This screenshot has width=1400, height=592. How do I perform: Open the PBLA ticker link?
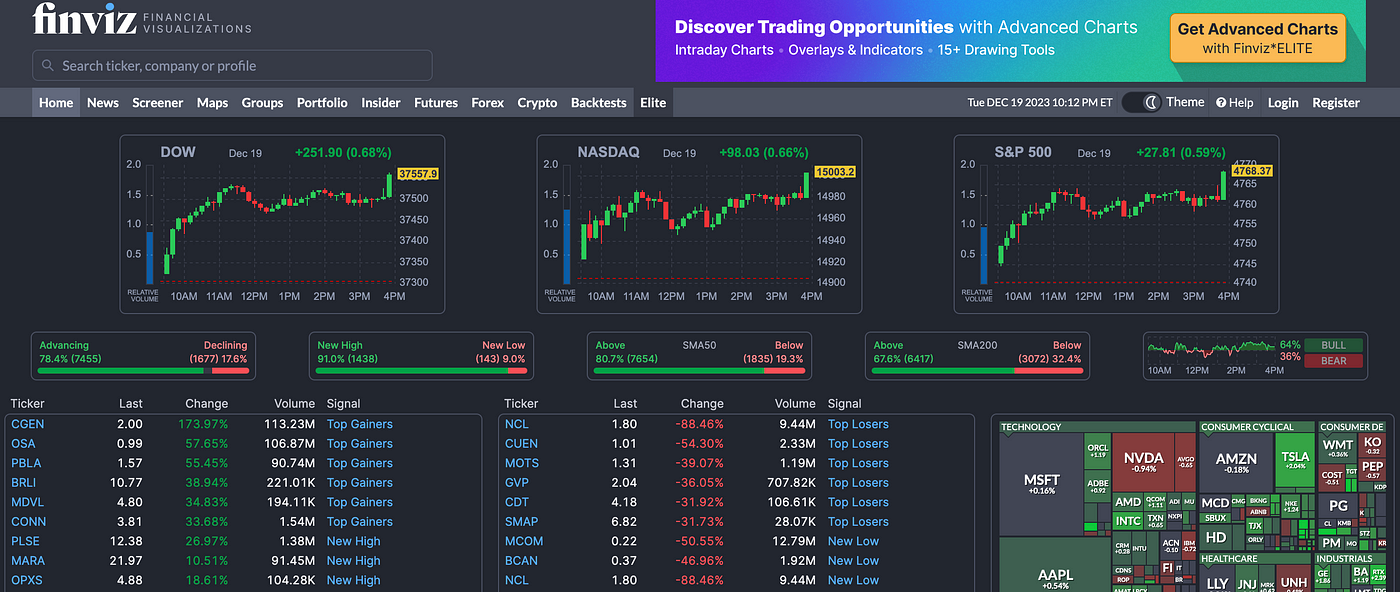(x=27, y=463)
